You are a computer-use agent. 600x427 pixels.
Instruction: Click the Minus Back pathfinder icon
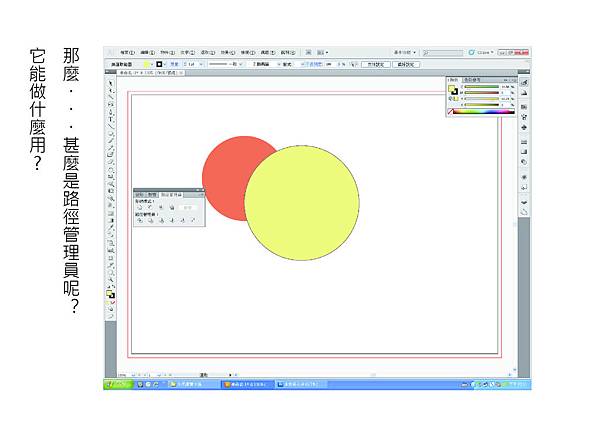pyautogui.click(x=193, y=220)
